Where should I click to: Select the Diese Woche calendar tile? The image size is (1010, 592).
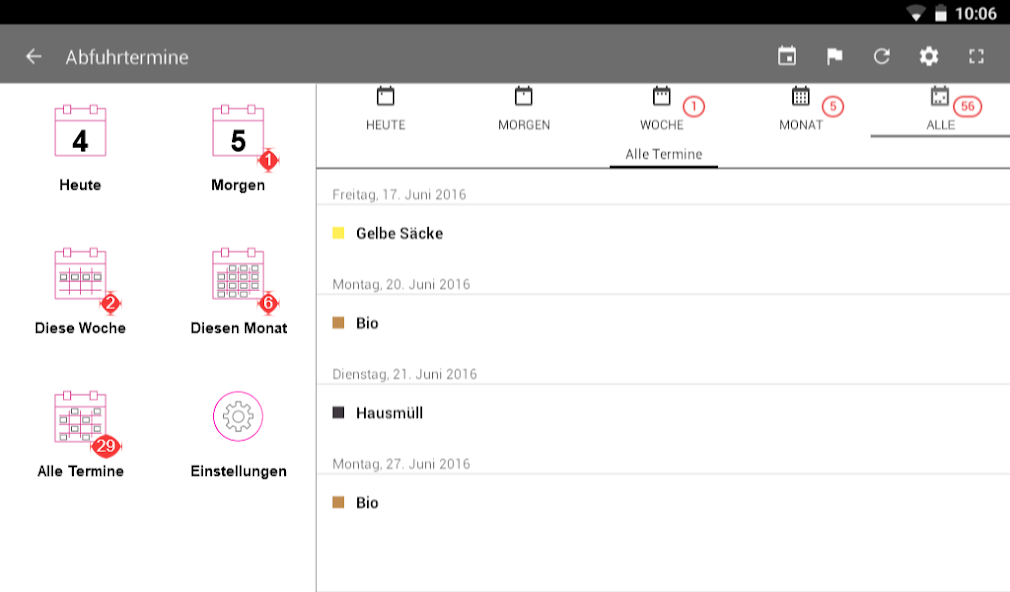(x=80, y=291)
